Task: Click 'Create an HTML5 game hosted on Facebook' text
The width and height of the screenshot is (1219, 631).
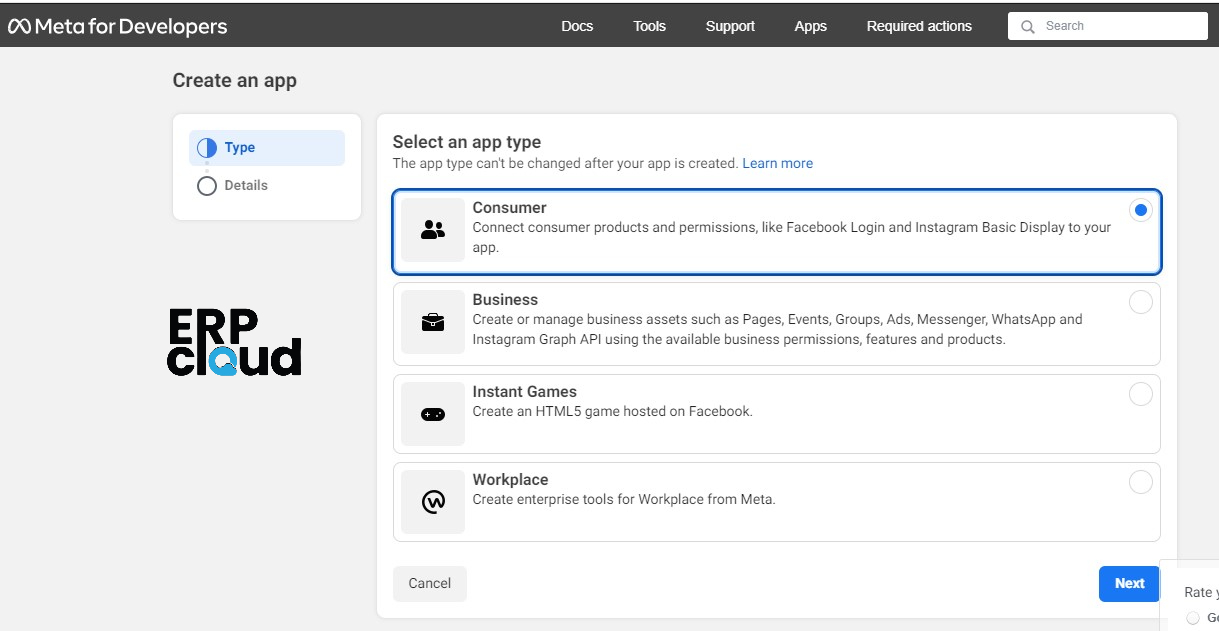Action: coord(612,411)
